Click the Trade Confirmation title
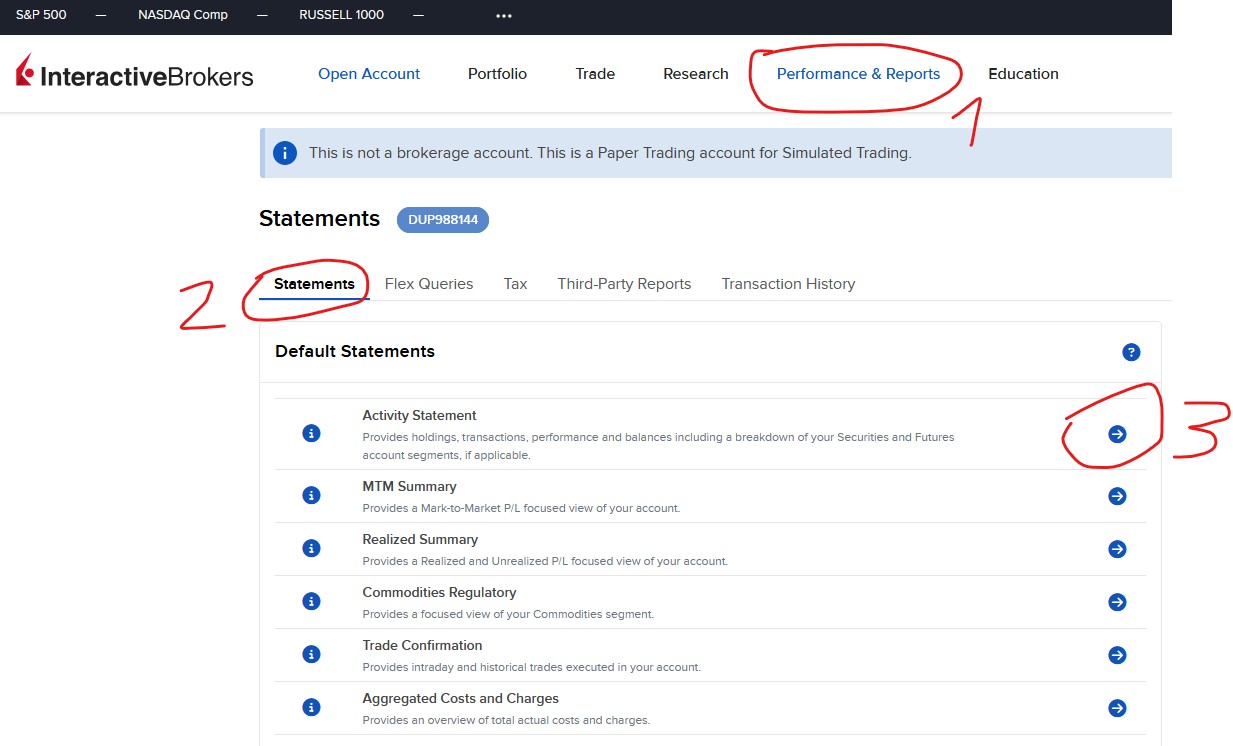The height and width of the screenshot is (746, 1233). click(x=422, y=645)
